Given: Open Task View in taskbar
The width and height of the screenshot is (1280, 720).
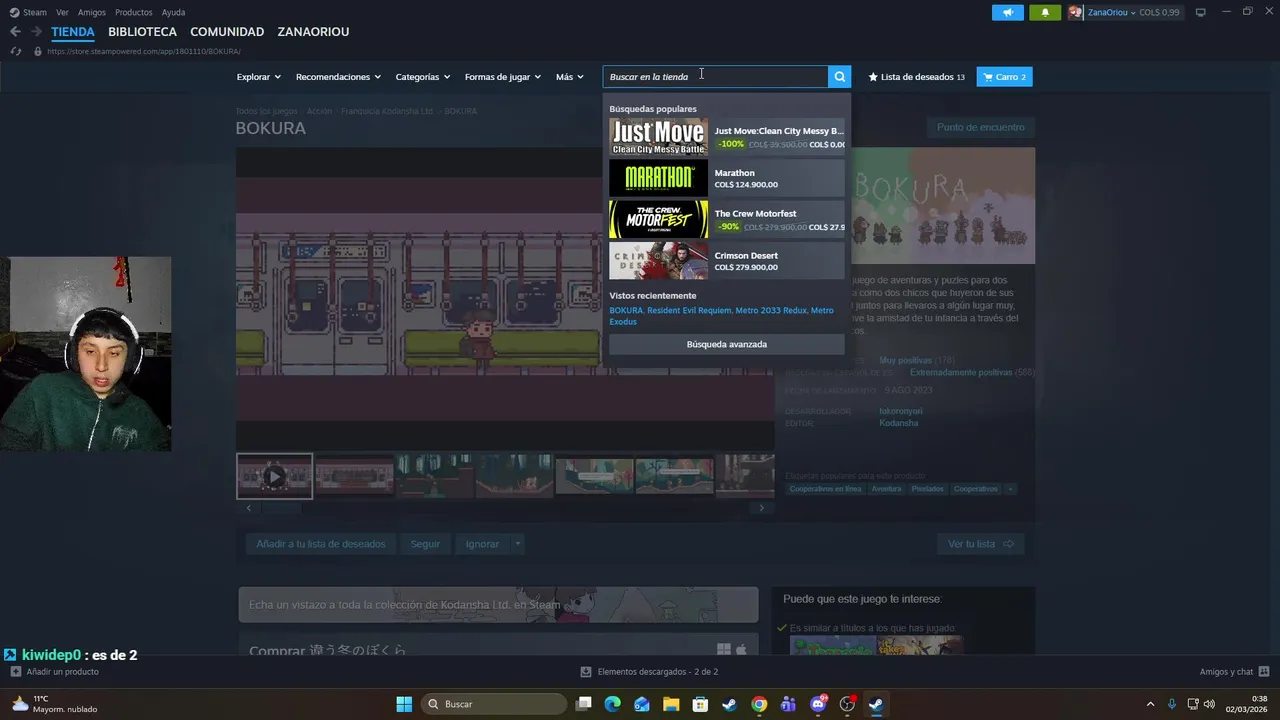Looking at the screenshot, I should [584, 704].
